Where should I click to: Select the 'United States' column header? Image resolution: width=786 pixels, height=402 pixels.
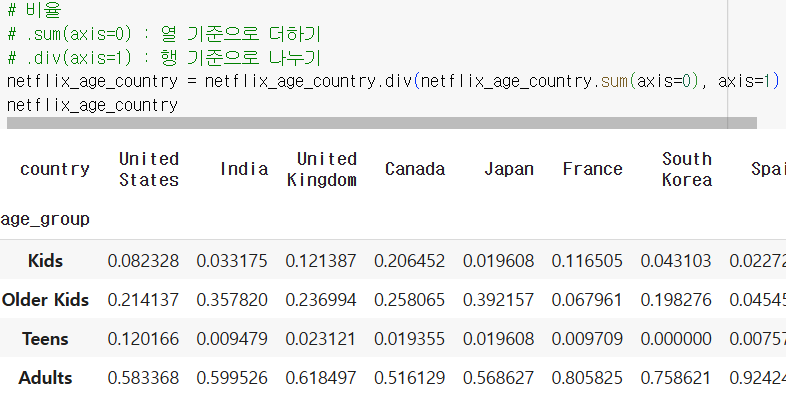pos(149,169)
